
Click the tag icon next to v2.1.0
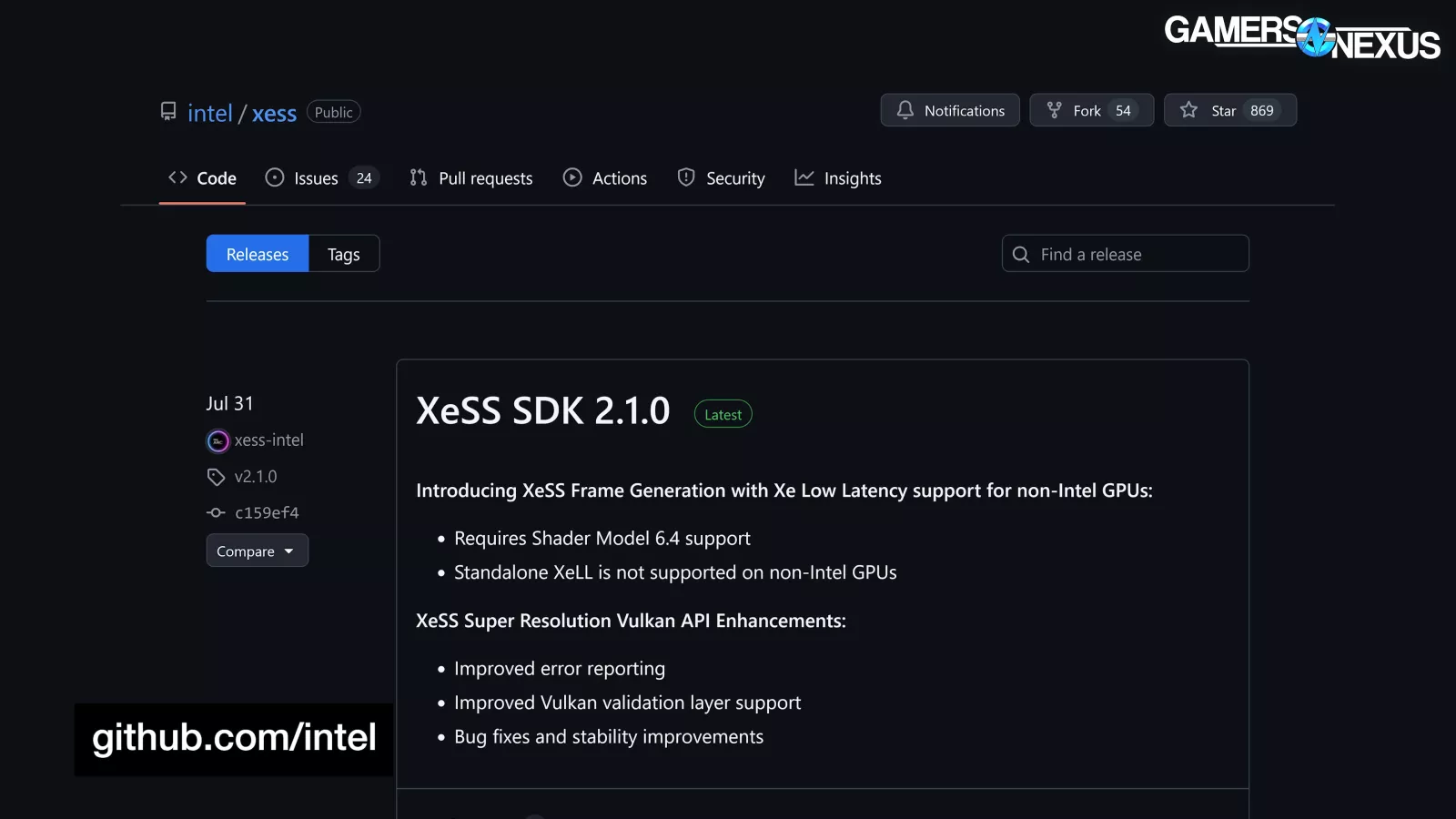click(x=216, y=477)
